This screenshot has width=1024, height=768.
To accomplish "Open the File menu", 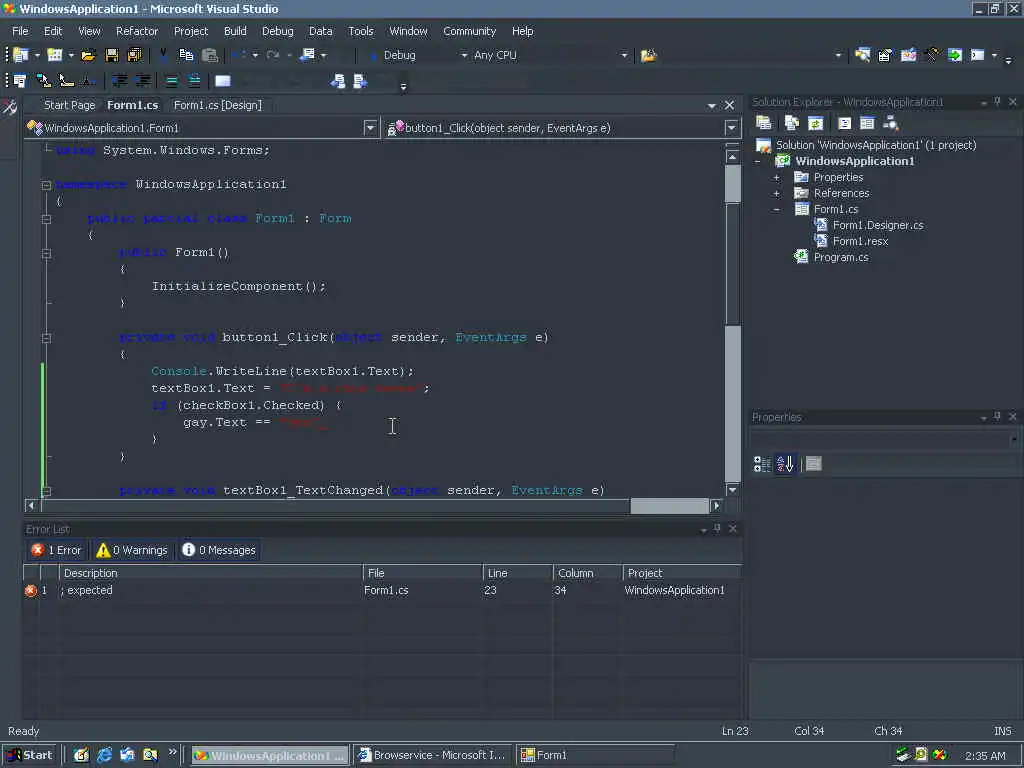I will (20, 31).
